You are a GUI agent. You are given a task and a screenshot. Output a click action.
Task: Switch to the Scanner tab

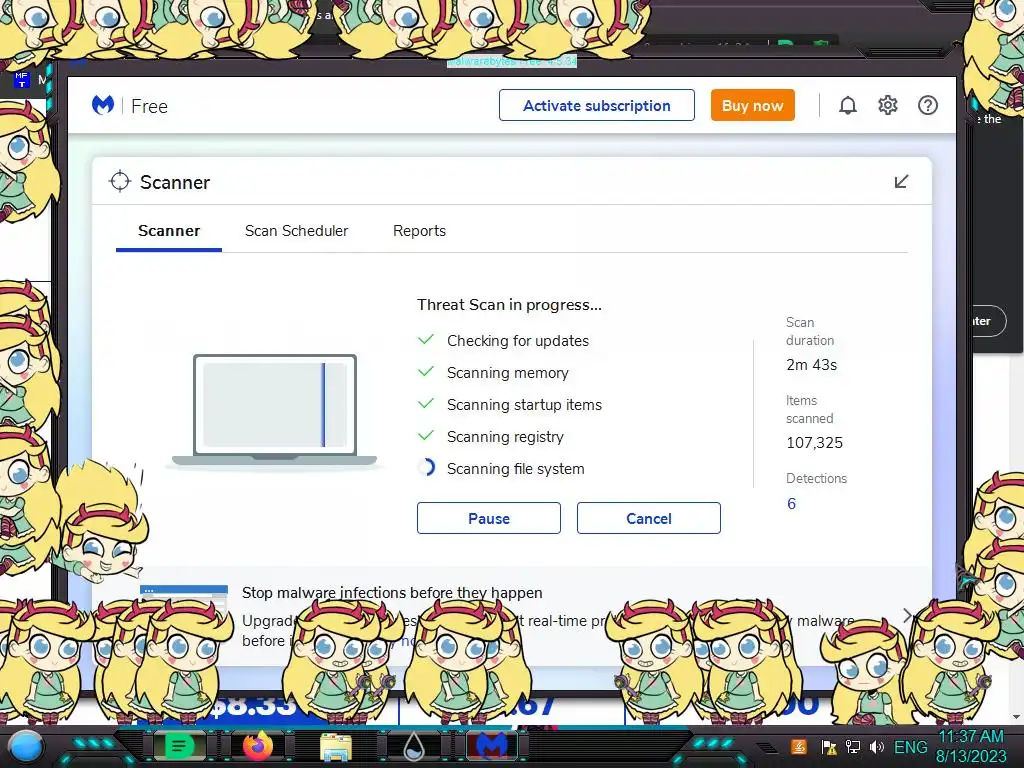click(x=169, y=231)
